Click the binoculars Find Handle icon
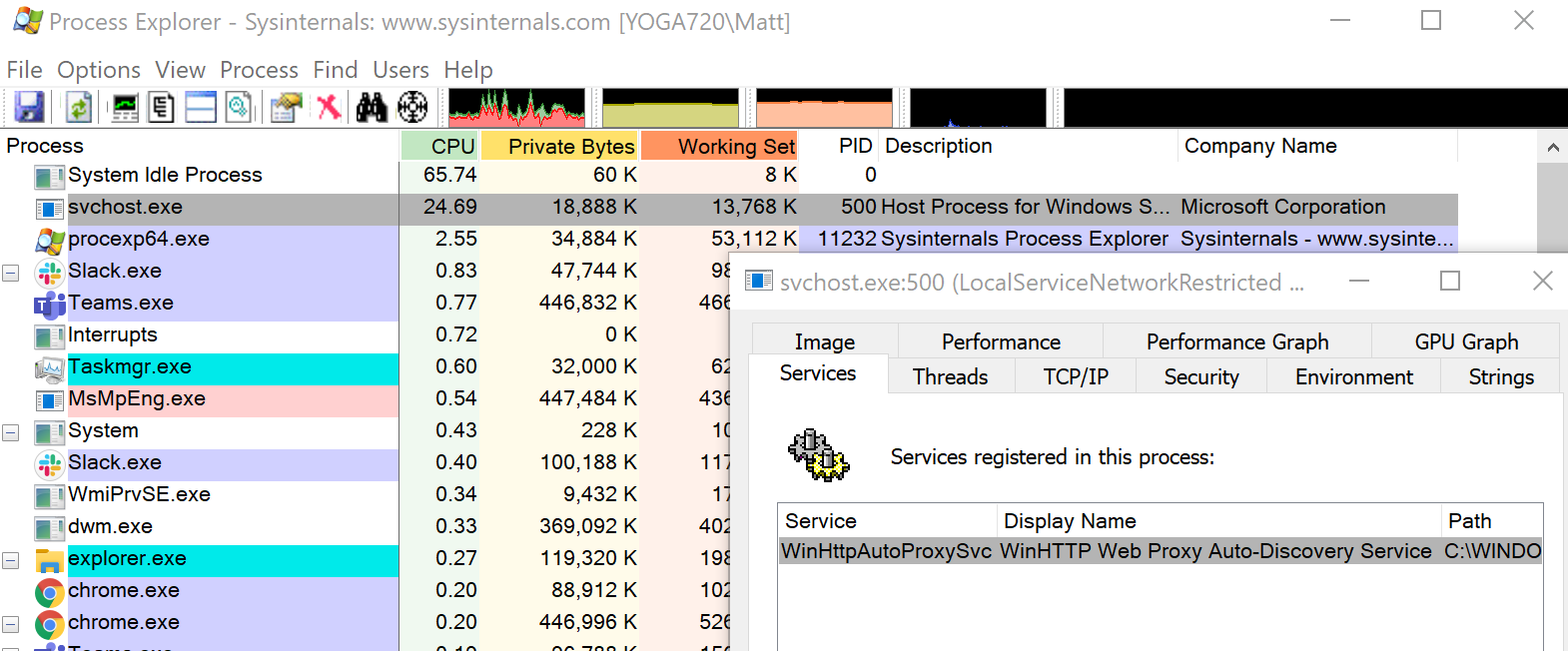Viewport: 1568px width, 651px height. pyautogui.click(x=372, y=107)
